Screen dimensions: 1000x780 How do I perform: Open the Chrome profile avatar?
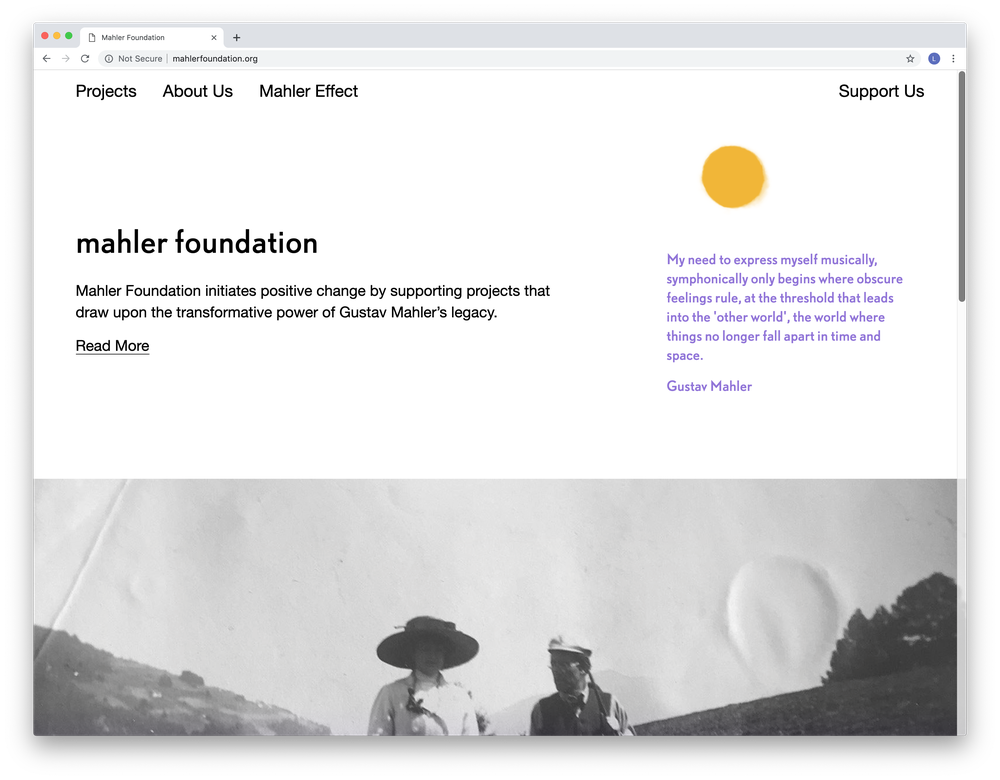934,59
